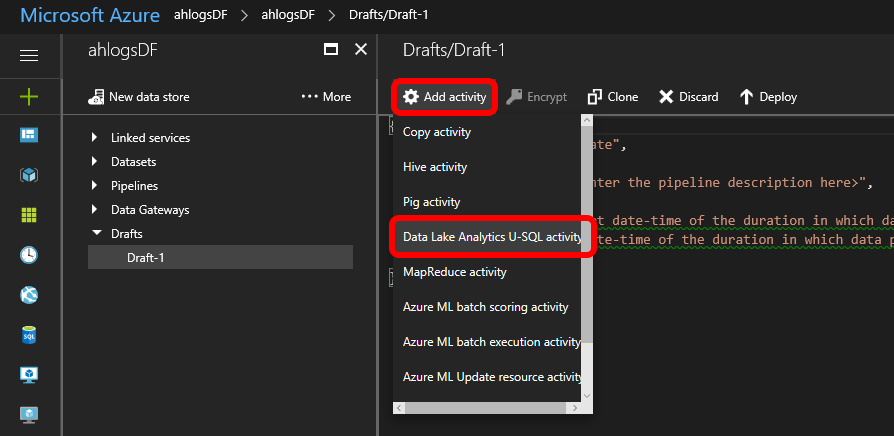Click the New data store label
This screenshot has height=436, width=894.
pyautogui.click(x=149, y=97)
